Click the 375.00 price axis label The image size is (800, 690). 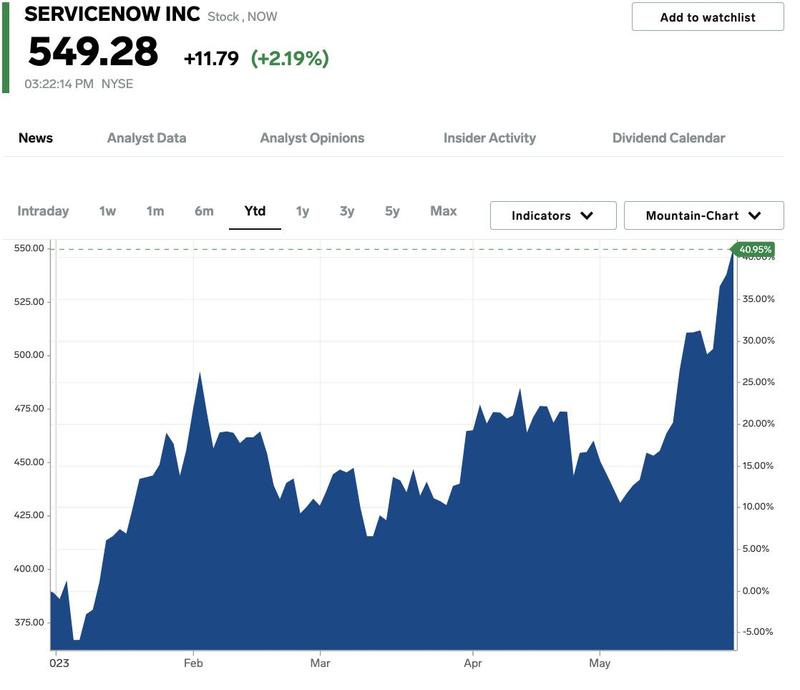click(29, 622)
